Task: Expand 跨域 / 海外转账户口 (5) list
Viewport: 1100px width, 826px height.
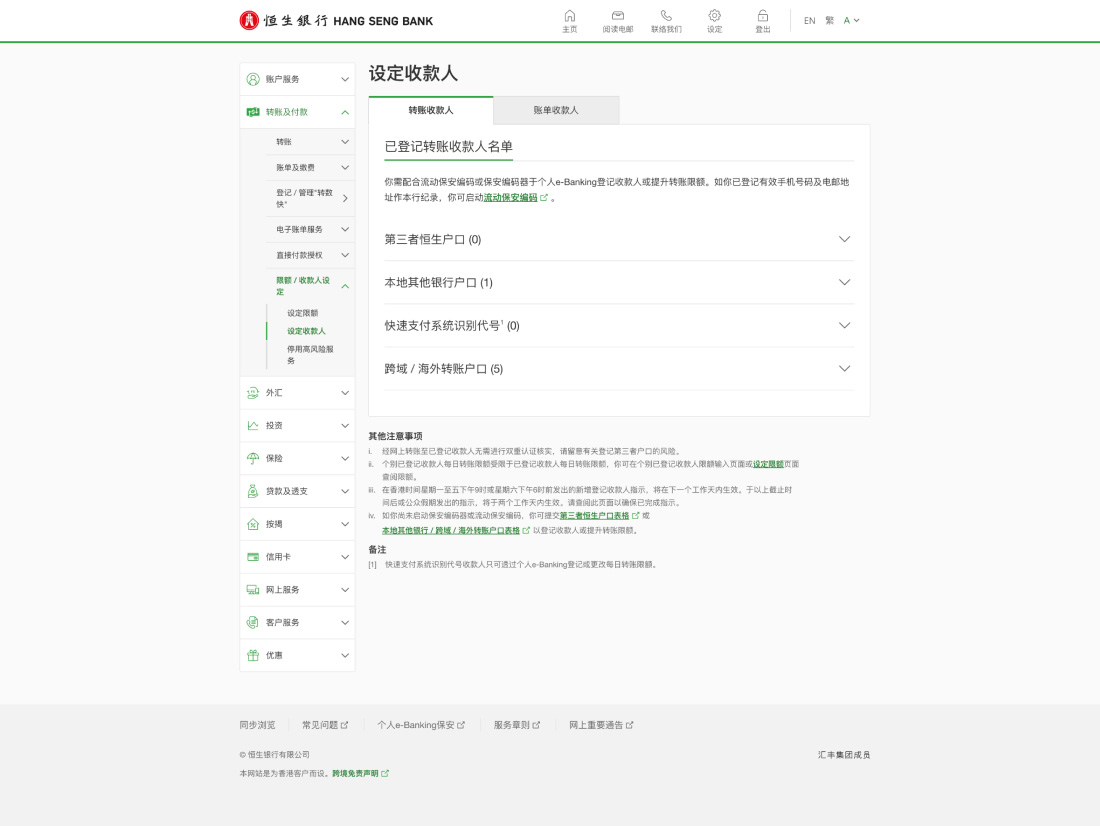Action: pos(844,368)
